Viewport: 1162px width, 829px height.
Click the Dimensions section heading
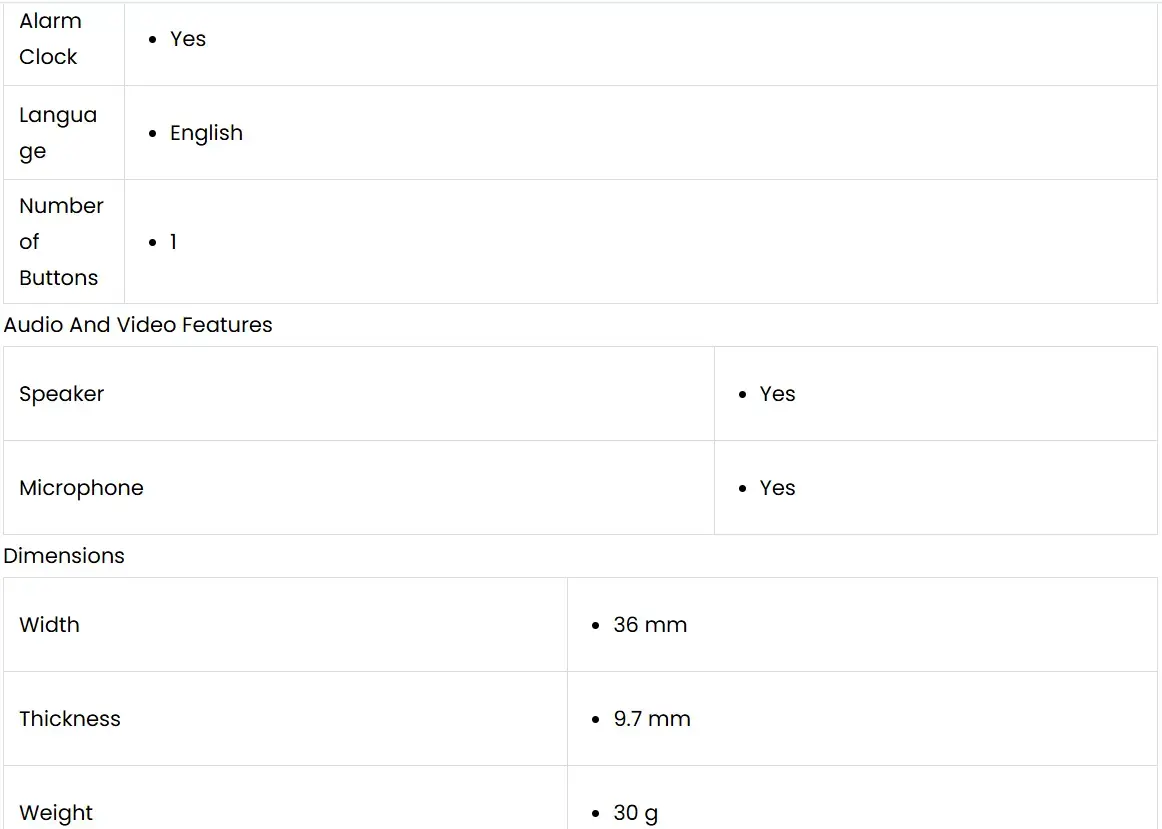pyautogui.click(x=64, y=556)
